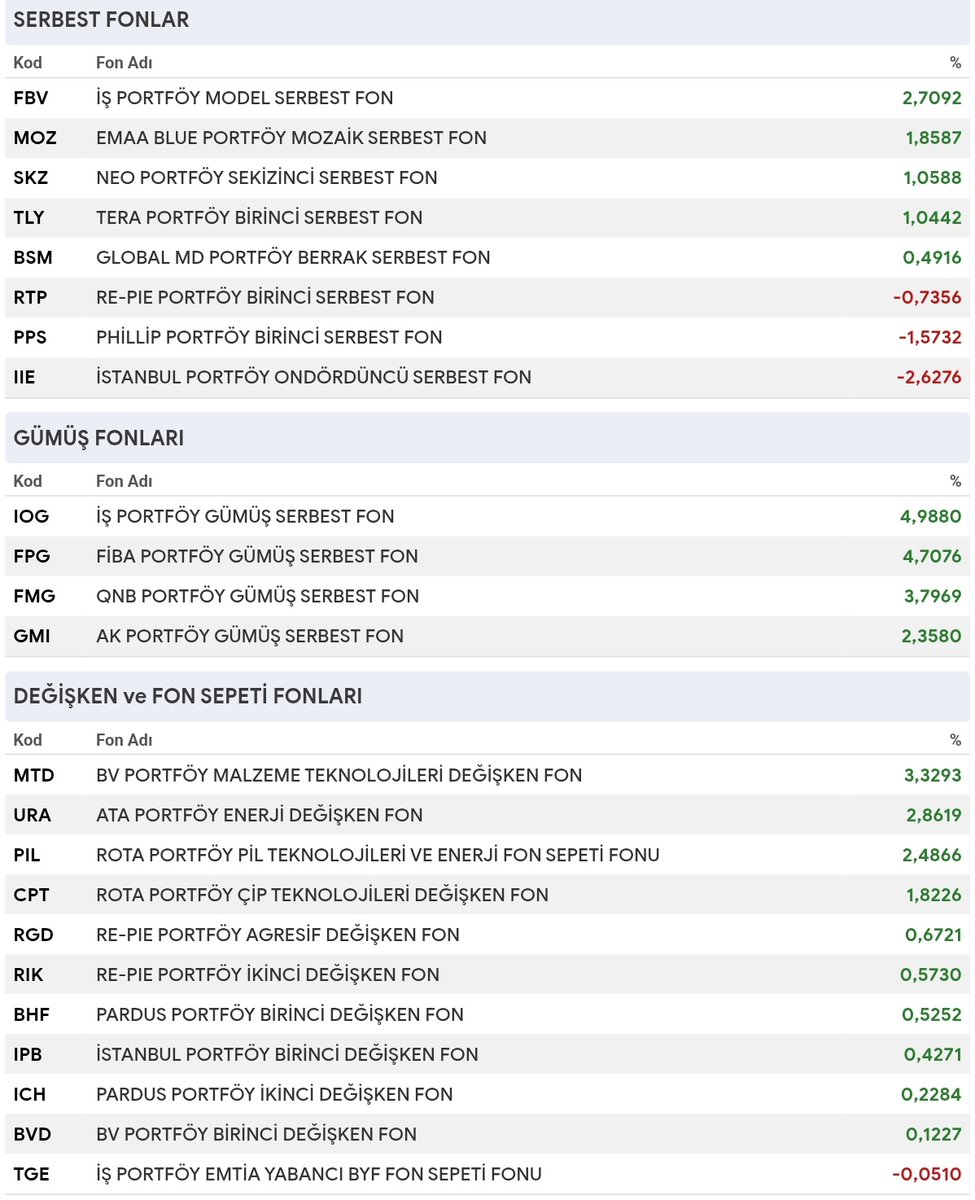The width and height of the screenshot is (975, 1200).
Task: Select the SKZ fund code
Action: [31, 178]
